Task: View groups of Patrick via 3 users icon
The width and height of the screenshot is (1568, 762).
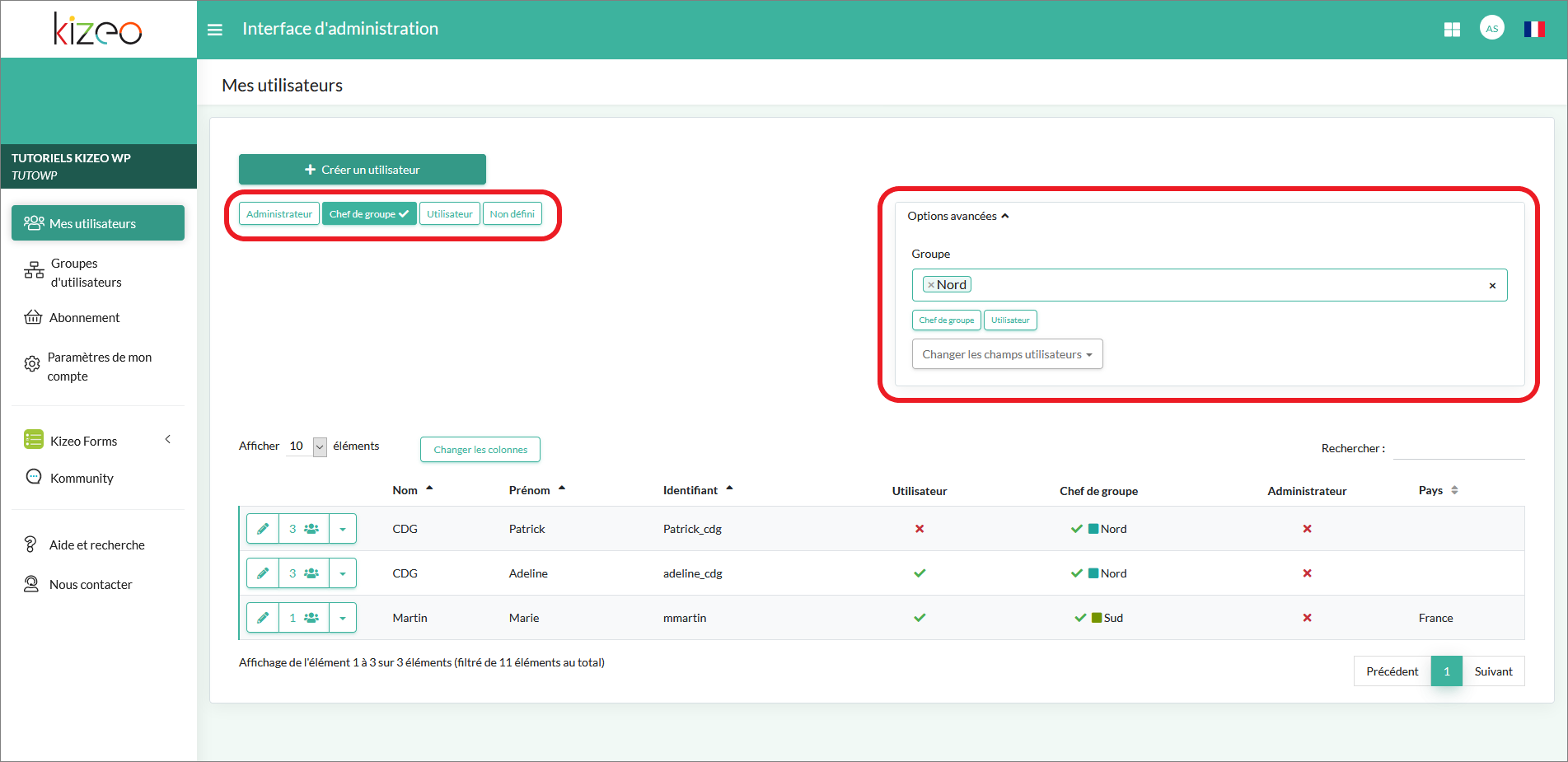Action: point(304,529)
